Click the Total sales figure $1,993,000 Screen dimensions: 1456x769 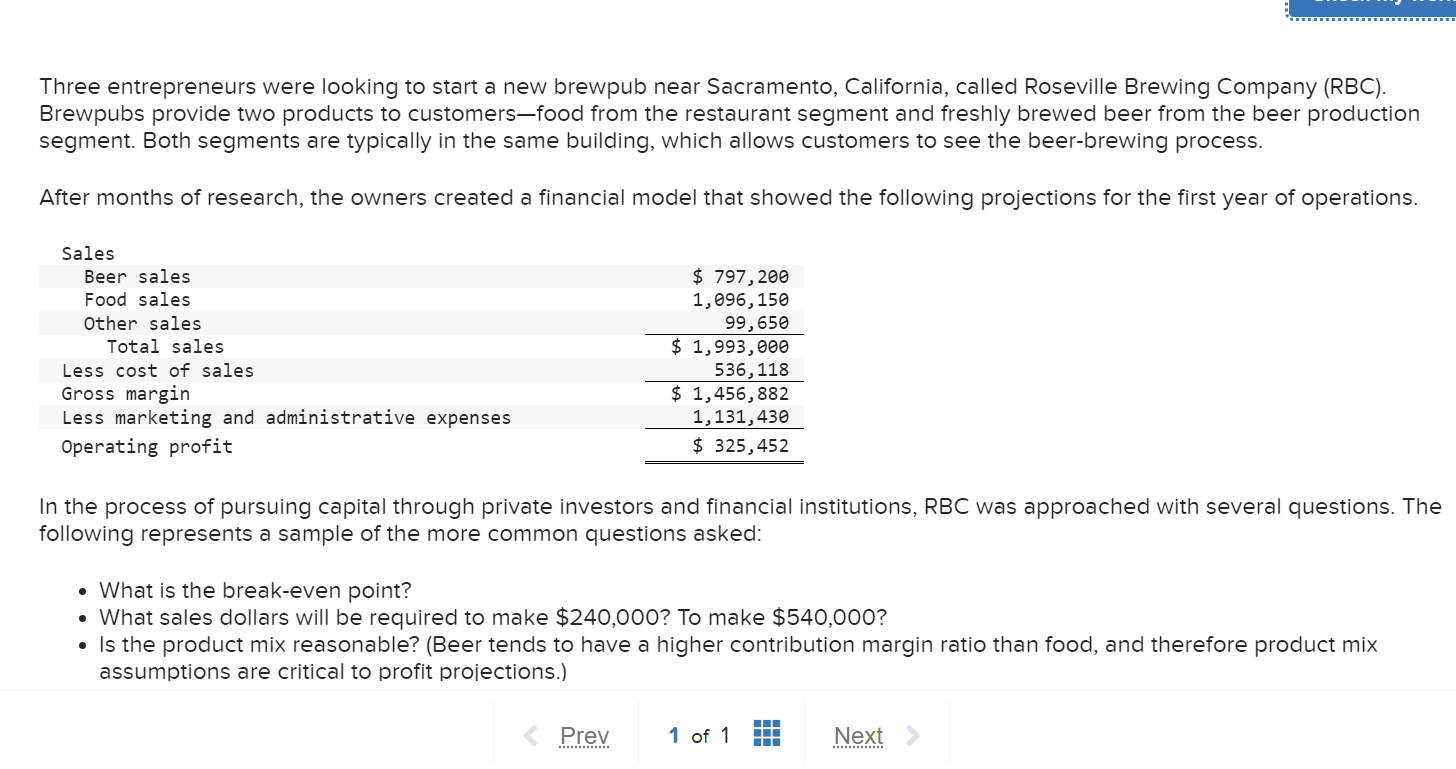(x=731, y=346)
